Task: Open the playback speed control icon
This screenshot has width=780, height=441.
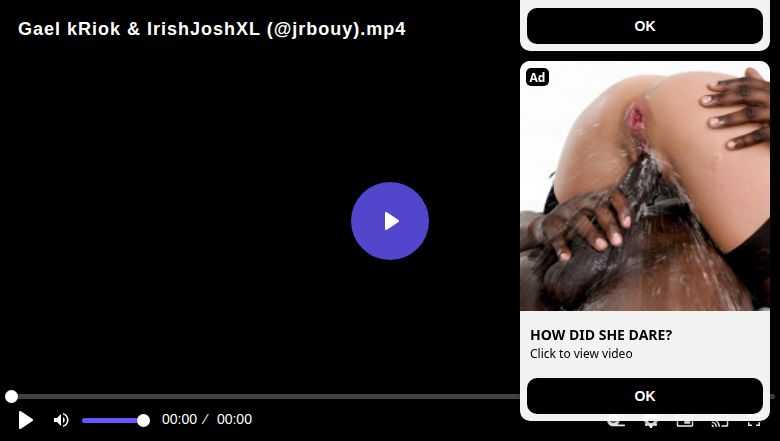Action: [616, 423]
